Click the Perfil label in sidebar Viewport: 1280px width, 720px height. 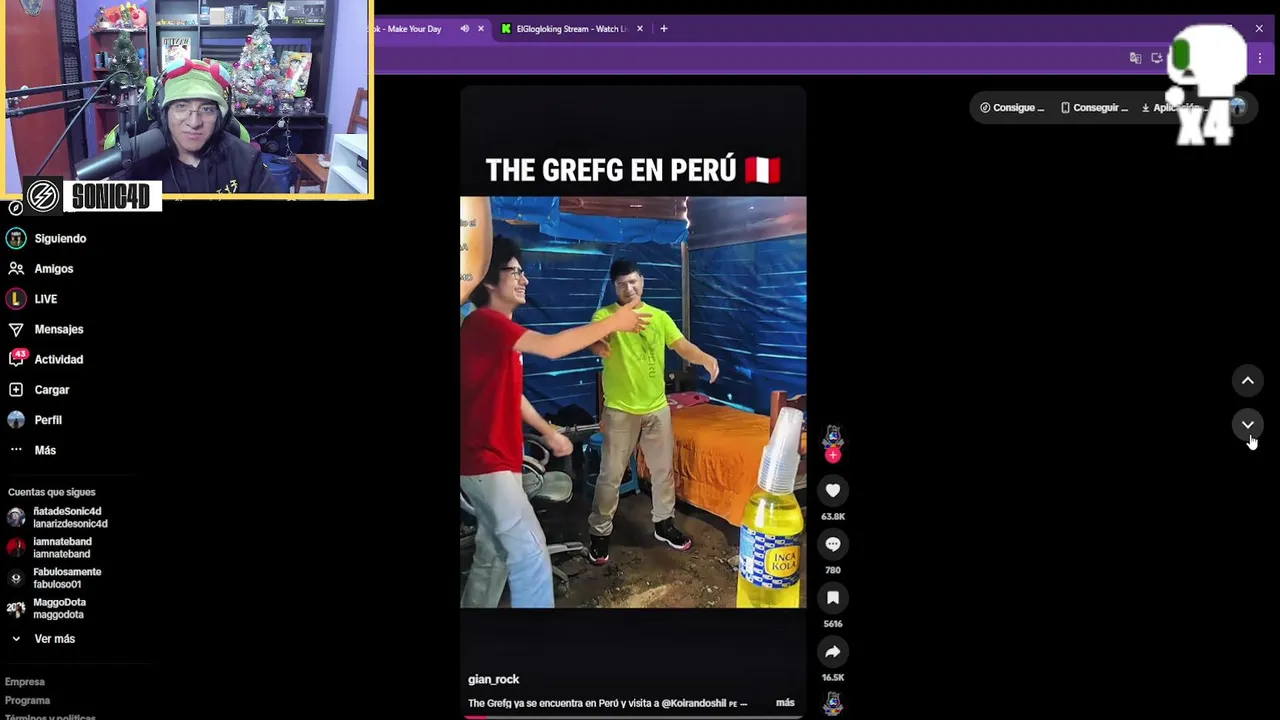pyautogui.click(x=48, y=420)
